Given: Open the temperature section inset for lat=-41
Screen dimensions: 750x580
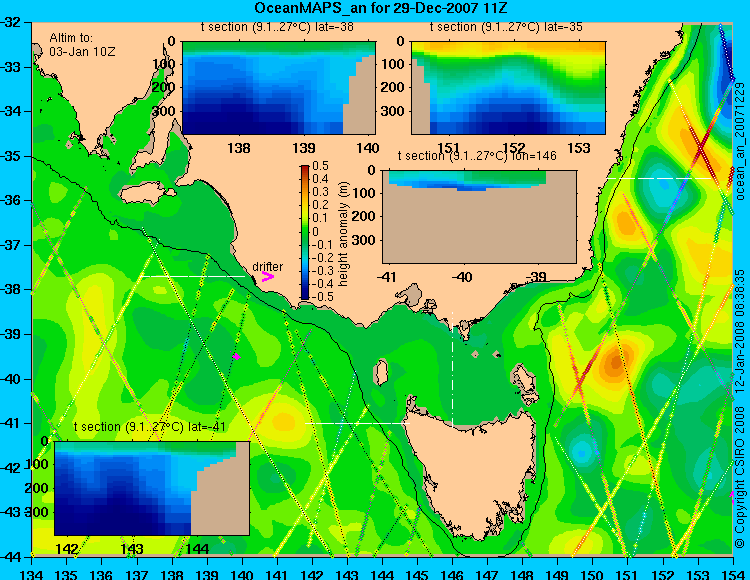Looking at the screenshot, I should click(x=152, y=488).
